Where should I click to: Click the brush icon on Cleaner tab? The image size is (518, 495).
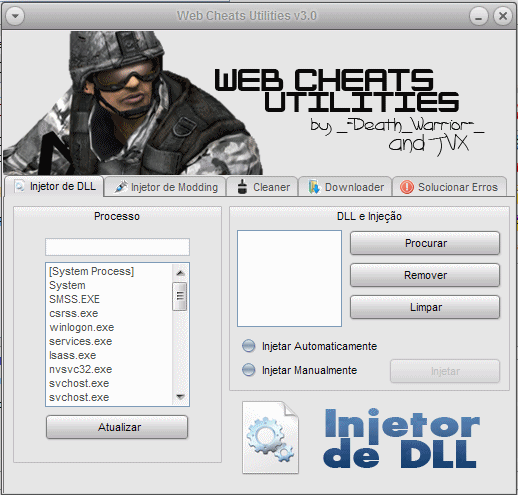click(x=242, y=187)
